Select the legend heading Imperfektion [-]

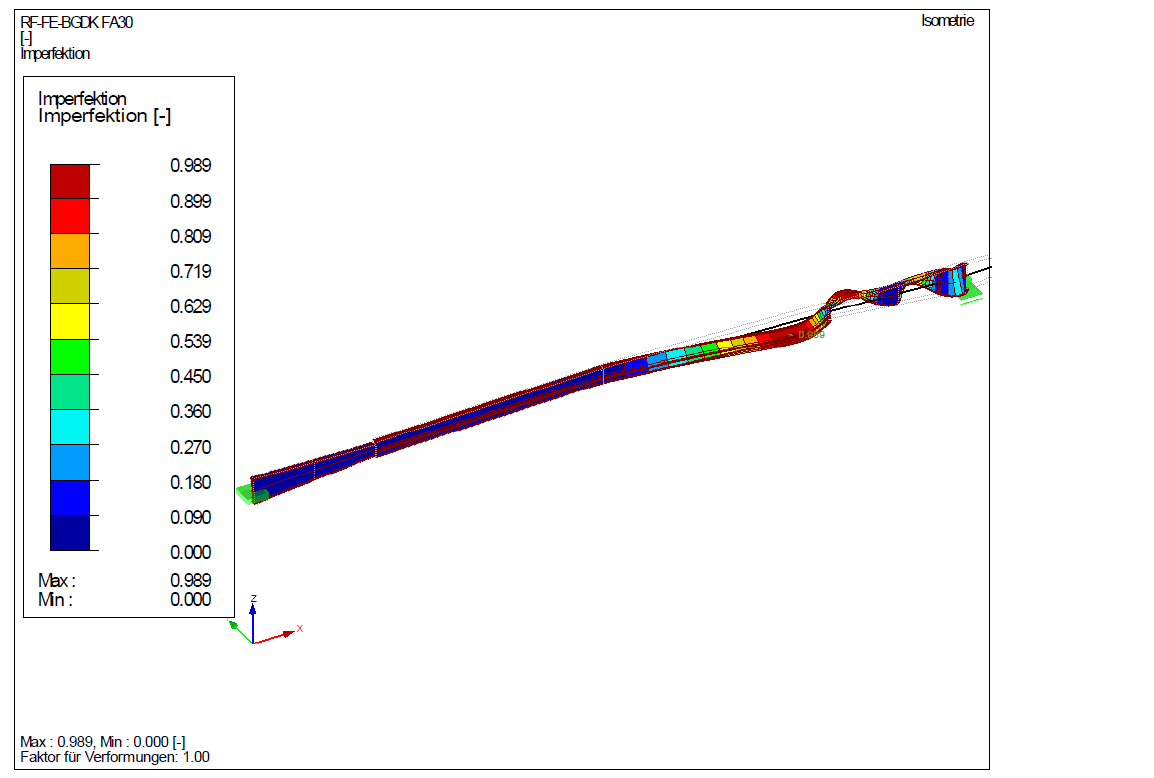pyautogui.click(x=104, y=116)
